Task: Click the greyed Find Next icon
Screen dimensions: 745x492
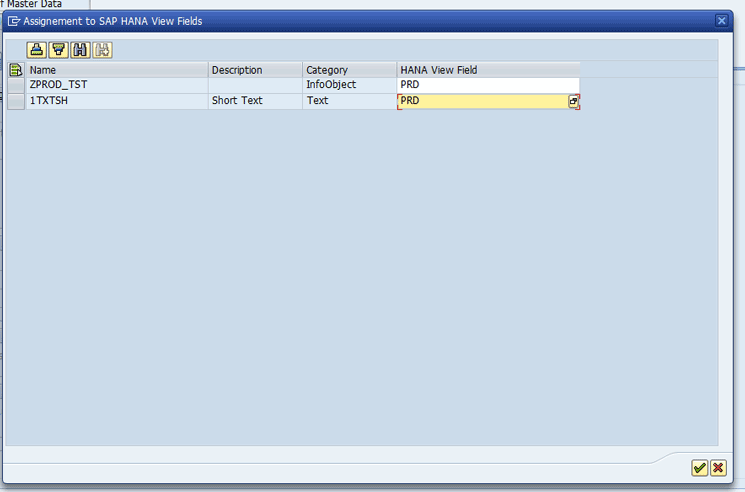Action: pyautogui.click(x=102, y=50)
